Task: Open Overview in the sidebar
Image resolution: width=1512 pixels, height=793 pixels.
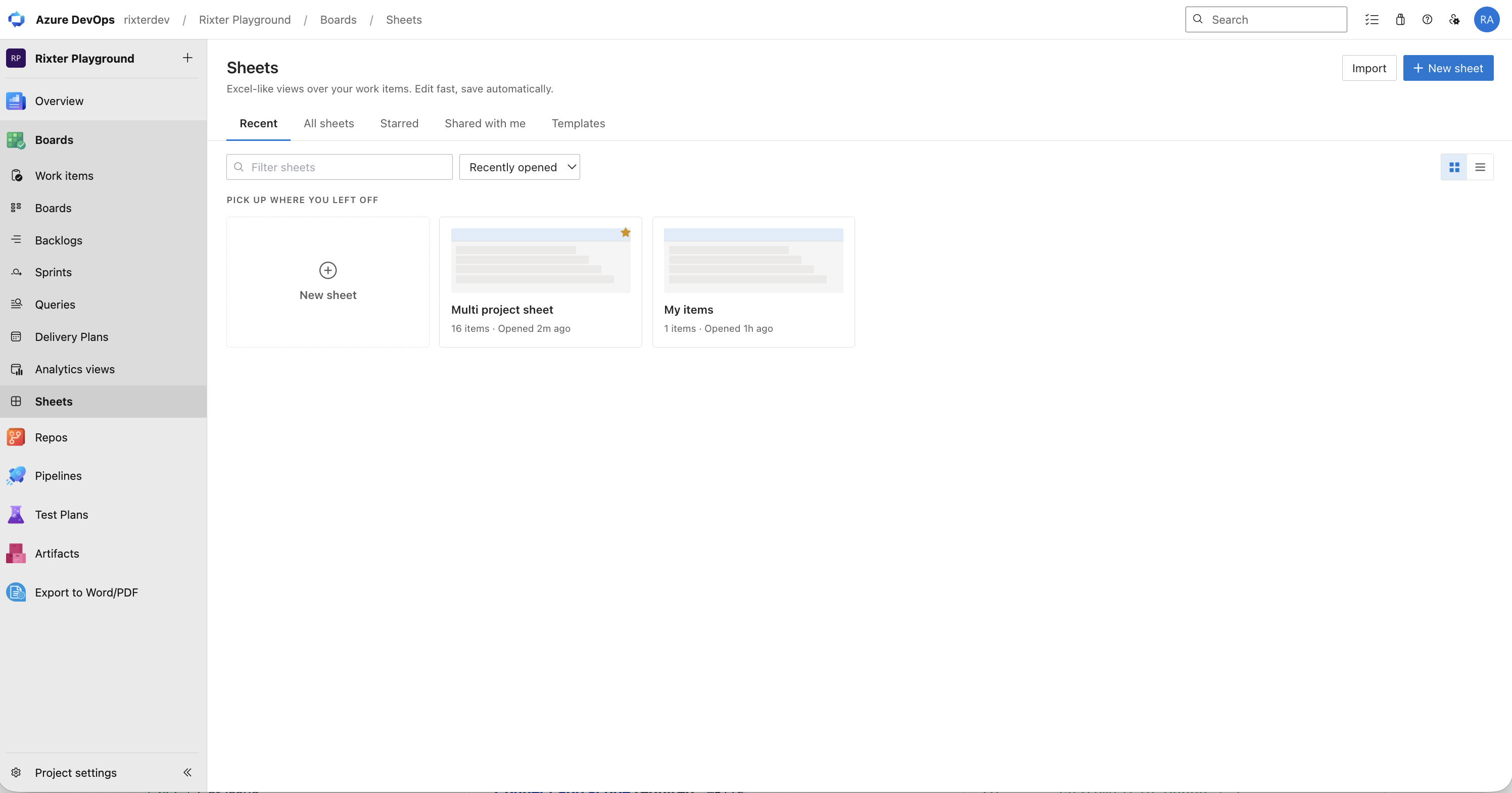Action: [x=103, y=101]
